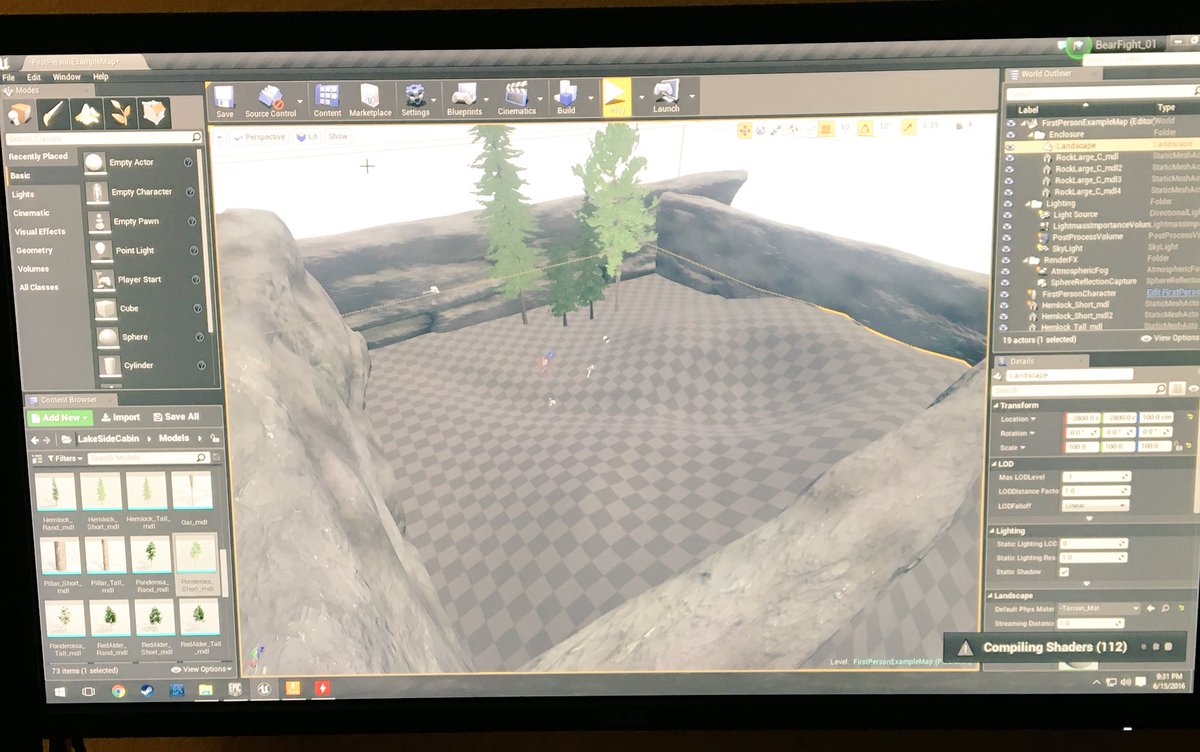
Task: Select the Geometry category
Action: pyautogui.click(x=34, y=250)
